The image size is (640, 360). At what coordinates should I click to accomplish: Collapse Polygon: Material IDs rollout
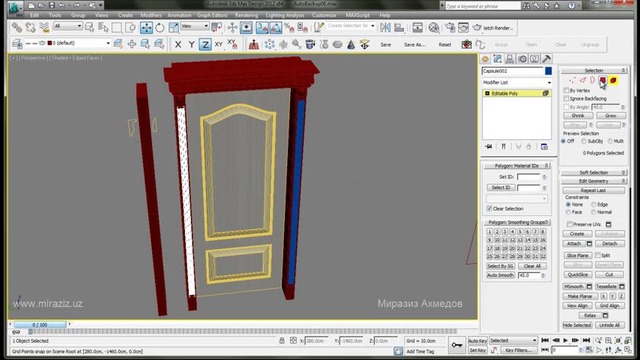coord(517,166)
